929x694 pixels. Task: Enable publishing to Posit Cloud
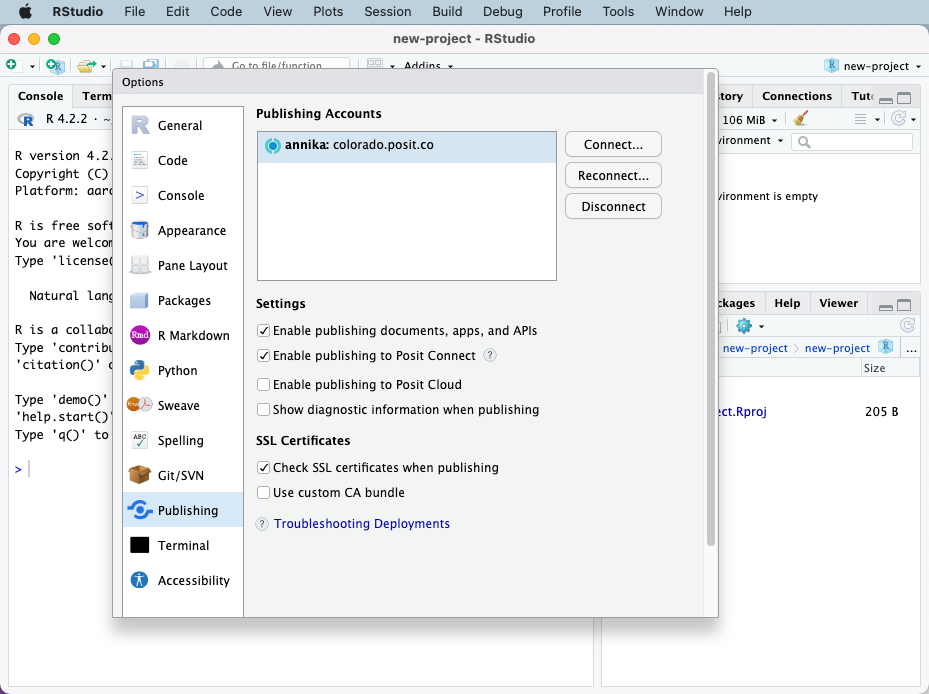coord(264,385)
